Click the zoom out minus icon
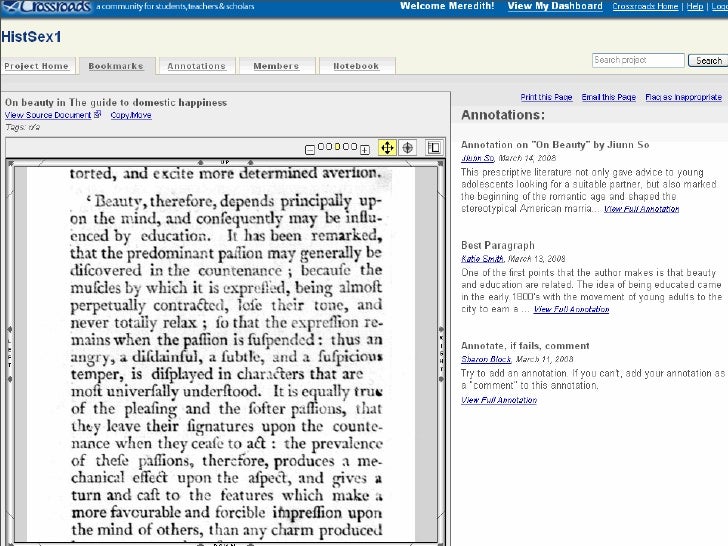728x546 pixels. (x=310, y=149)
